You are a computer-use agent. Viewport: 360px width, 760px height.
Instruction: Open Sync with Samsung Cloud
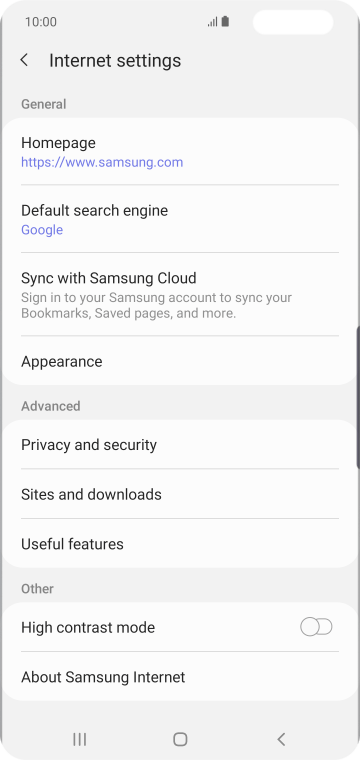pos(180,294)
